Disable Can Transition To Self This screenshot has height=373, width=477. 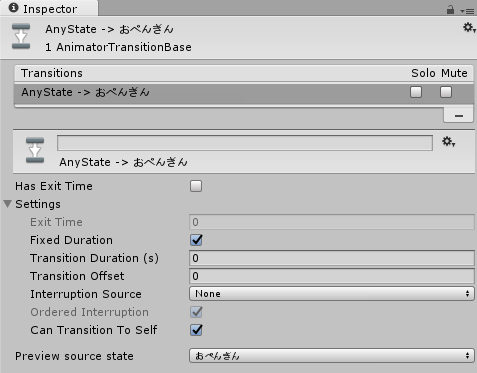point(196,330)
